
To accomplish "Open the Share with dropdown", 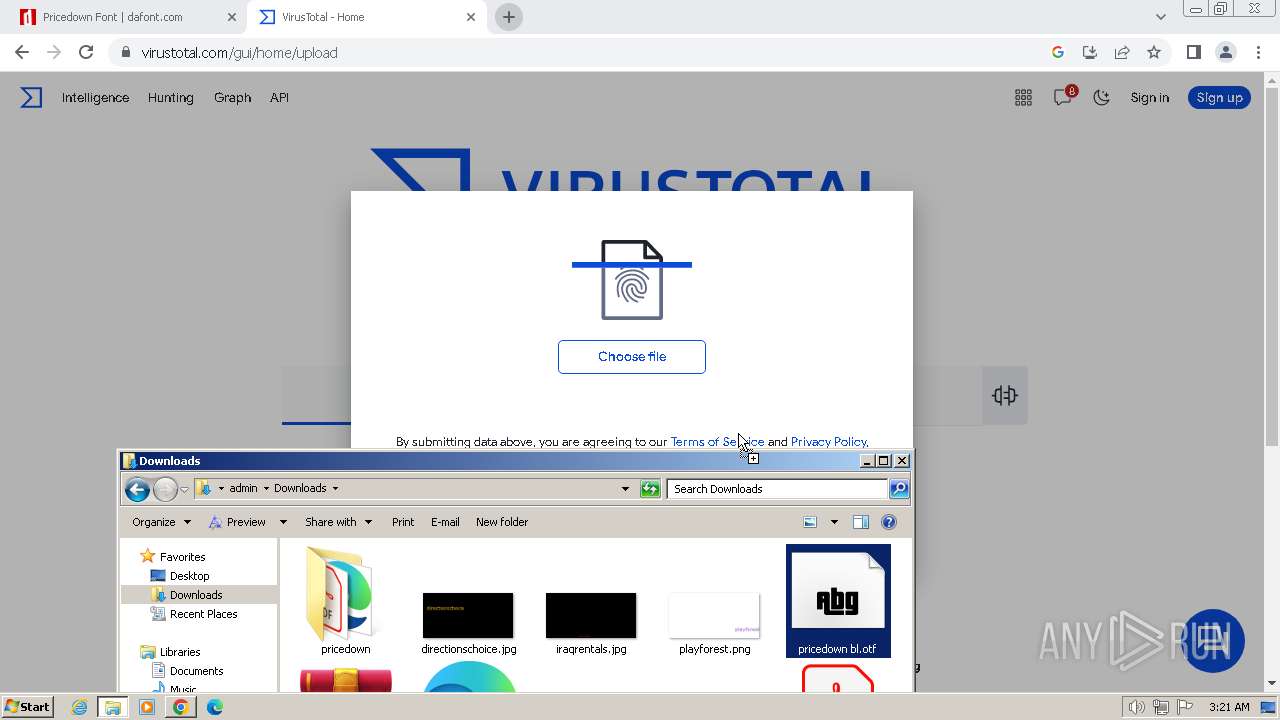I will point(338,522).
